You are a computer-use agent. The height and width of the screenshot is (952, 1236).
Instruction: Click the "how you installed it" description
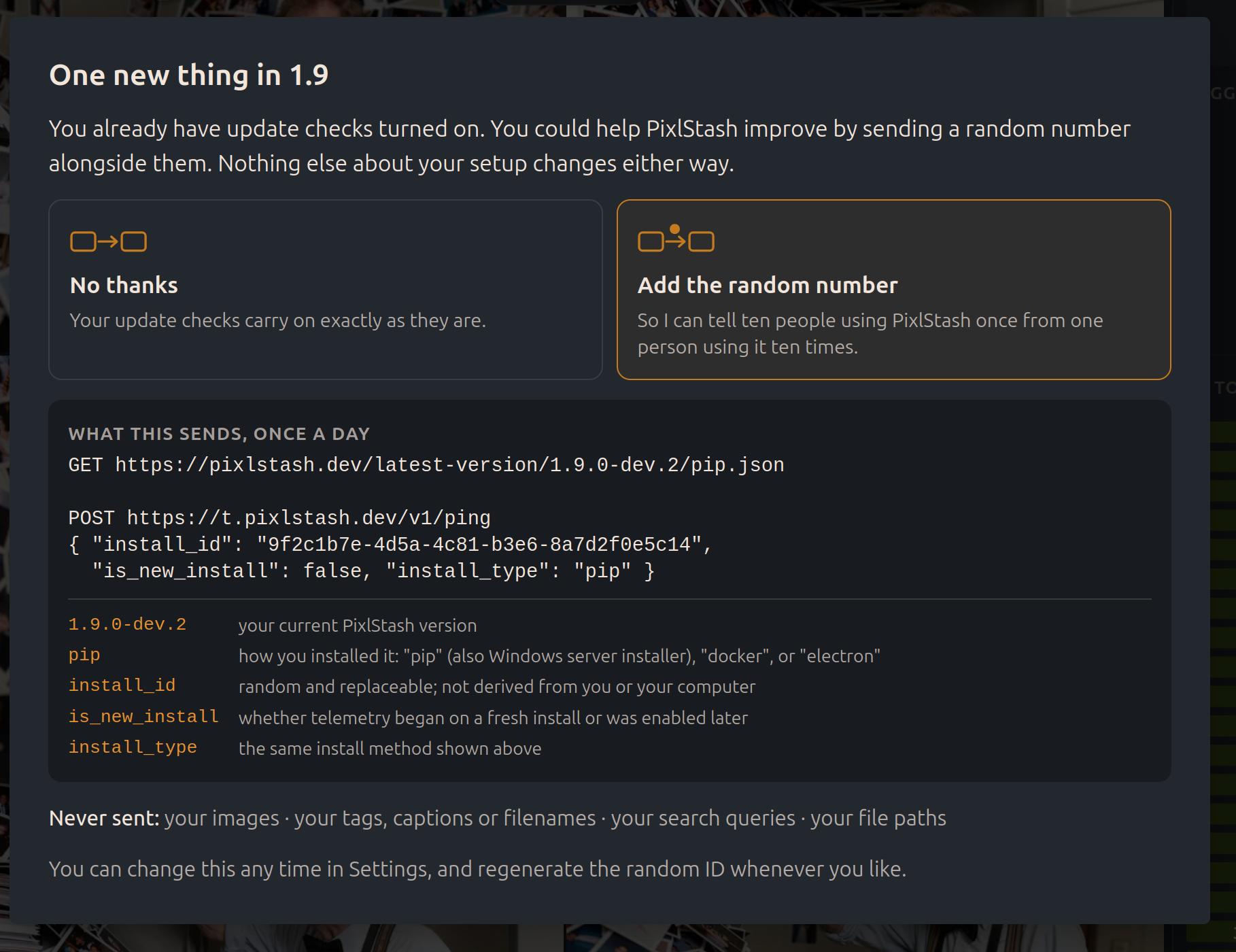(x=560, y=656)
